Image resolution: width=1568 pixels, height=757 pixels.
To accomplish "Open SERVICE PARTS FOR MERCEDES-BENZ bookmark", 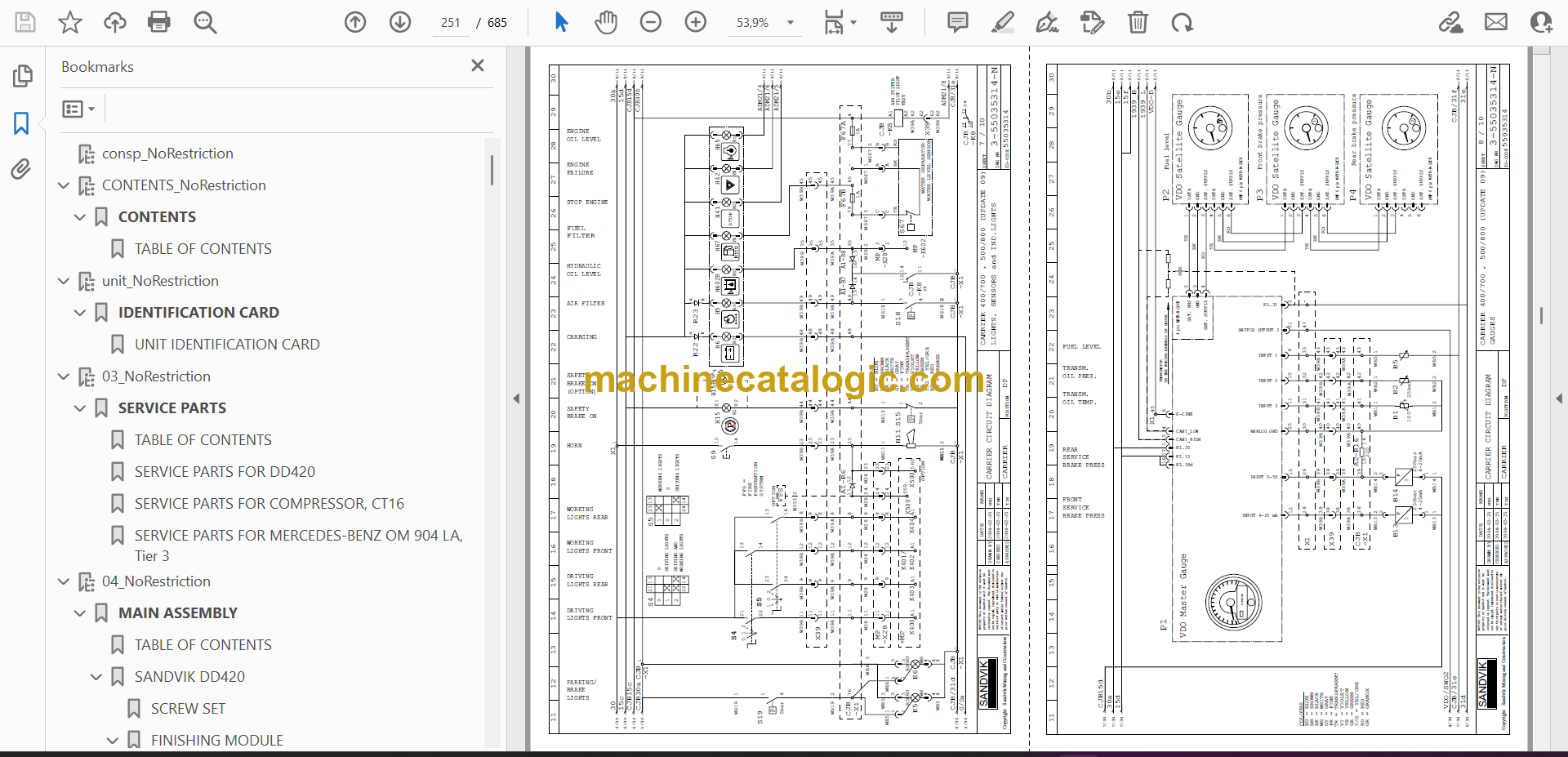I will coord(298,545).
